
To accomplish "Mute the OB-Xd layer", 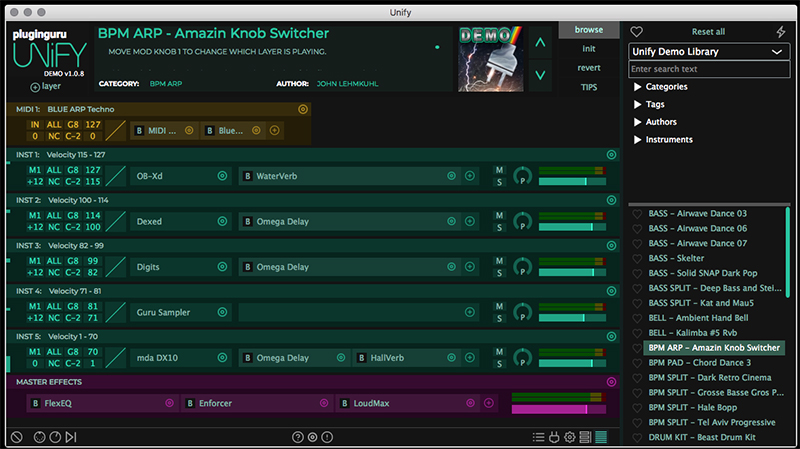I will tap(499, 170).
